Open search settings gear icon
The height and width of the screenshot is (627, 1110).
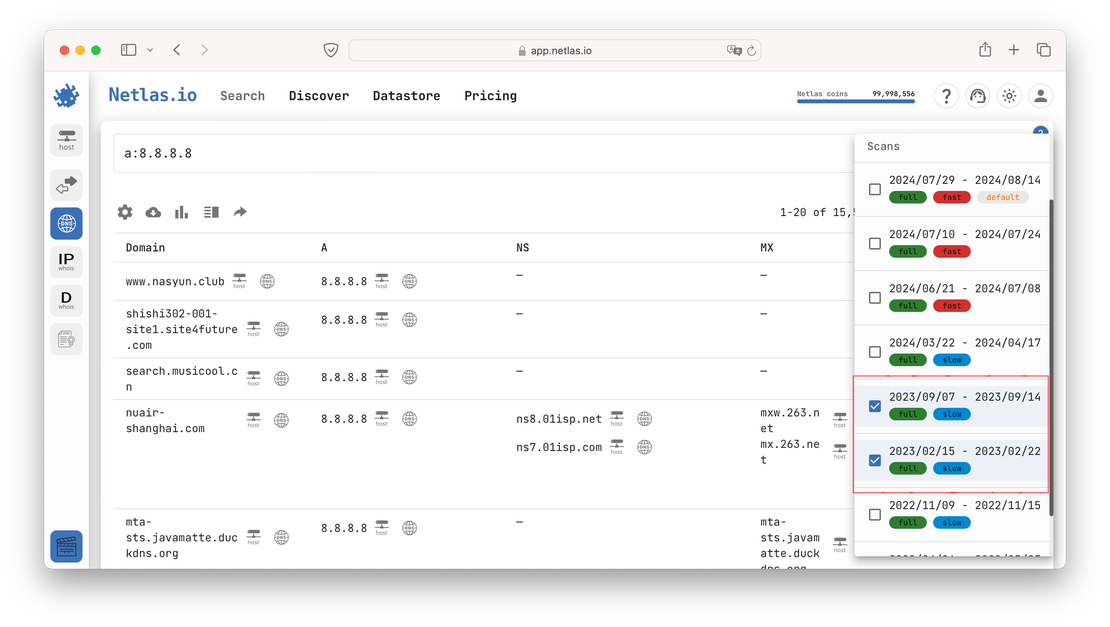(x=125, y=212)
